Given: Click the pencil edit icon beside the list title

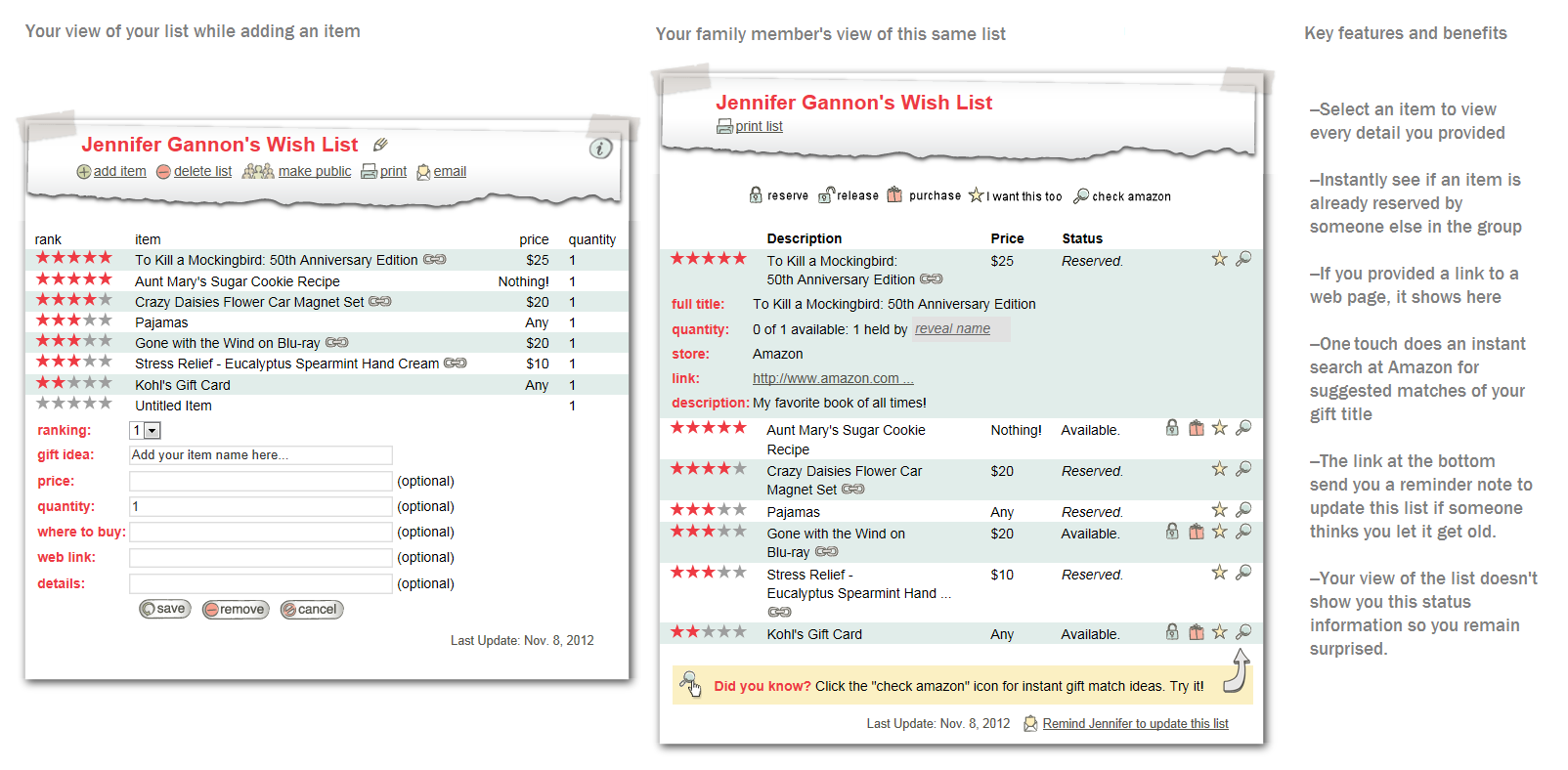Looking at the screenshot, I should tap(380, 145).
